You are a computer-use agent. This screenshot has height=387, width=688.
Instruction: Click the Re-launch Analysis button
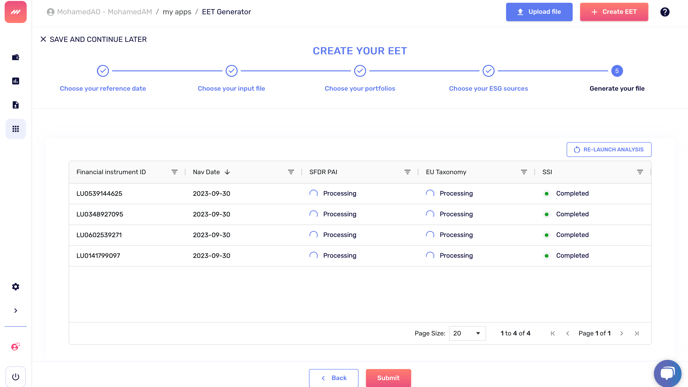tap(609, 150)
